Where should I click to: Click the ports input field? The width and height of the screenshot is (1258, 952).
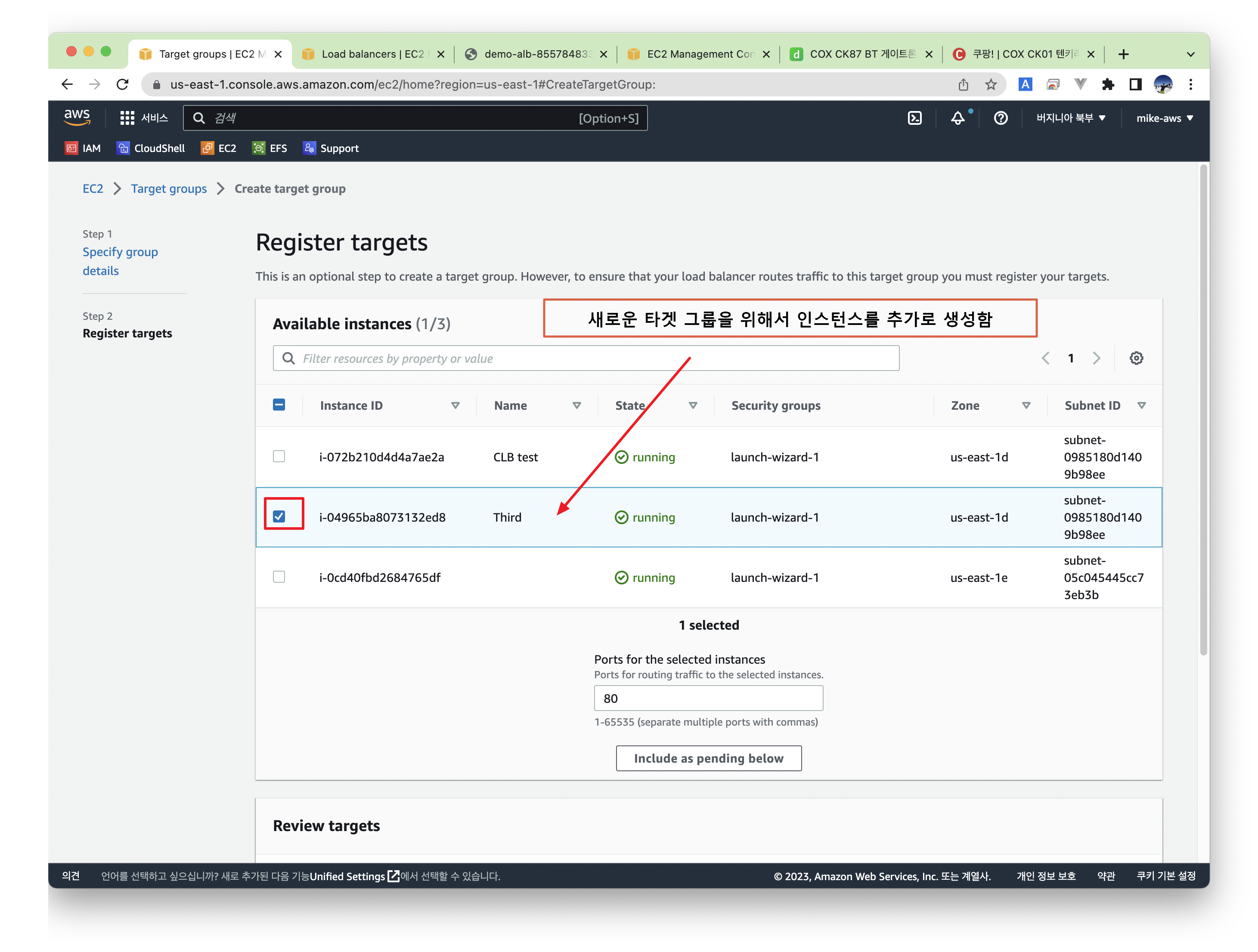(708, 698)
